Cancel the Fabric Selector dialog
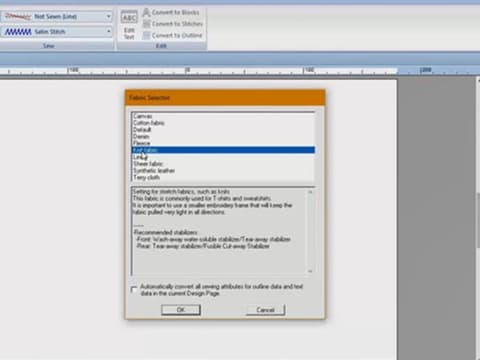Image resolution: width=480 pixels, height=360 pixels. click(x=265, y=310)
